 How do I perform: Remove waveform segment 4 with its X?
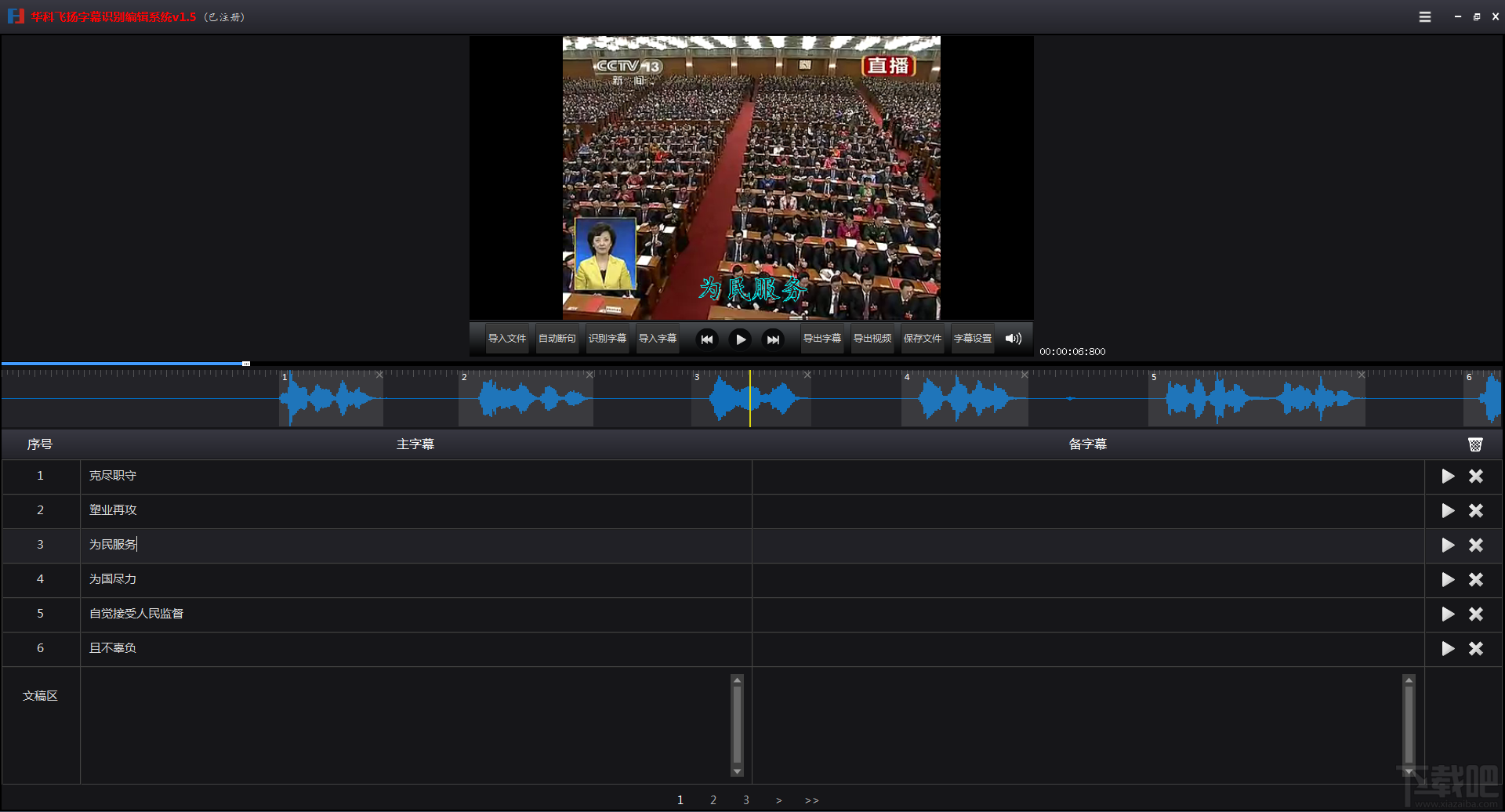coord(1024,375)
